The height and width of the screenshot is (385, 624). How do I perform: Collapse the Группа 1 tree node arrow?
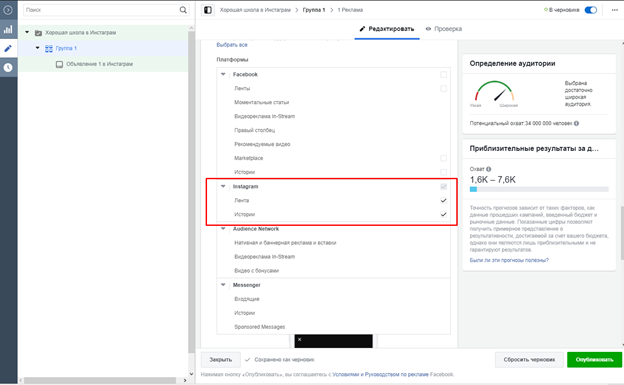pos(38,48)
